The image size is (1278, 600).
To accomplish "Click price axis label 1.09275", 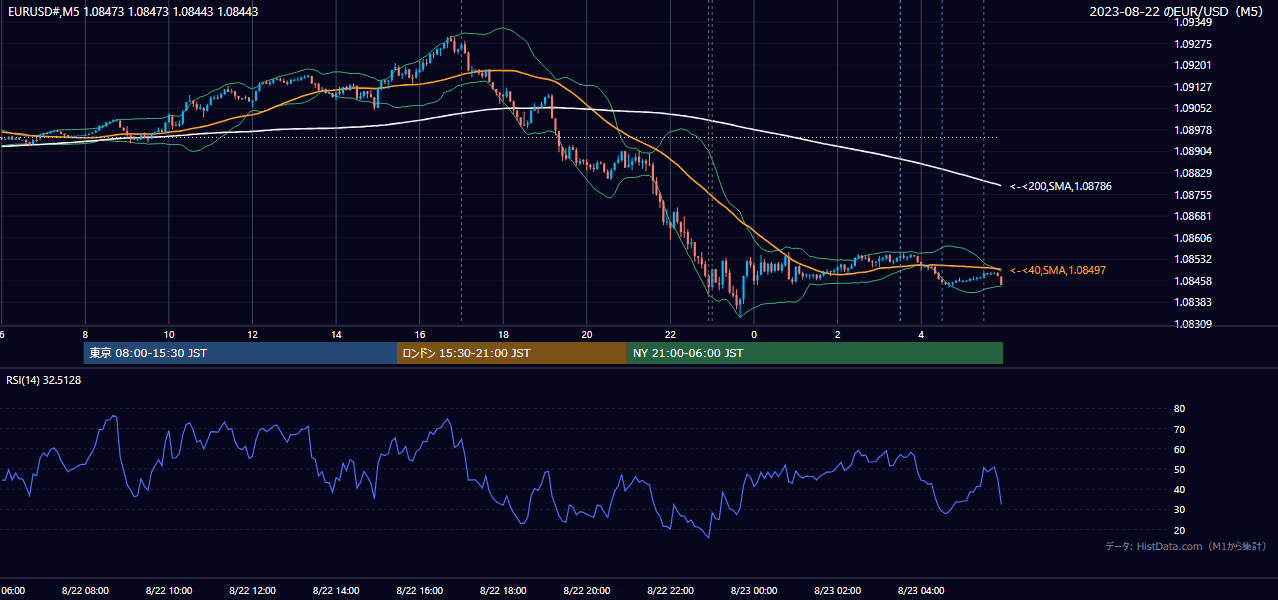I will [x=1193, y=44].
